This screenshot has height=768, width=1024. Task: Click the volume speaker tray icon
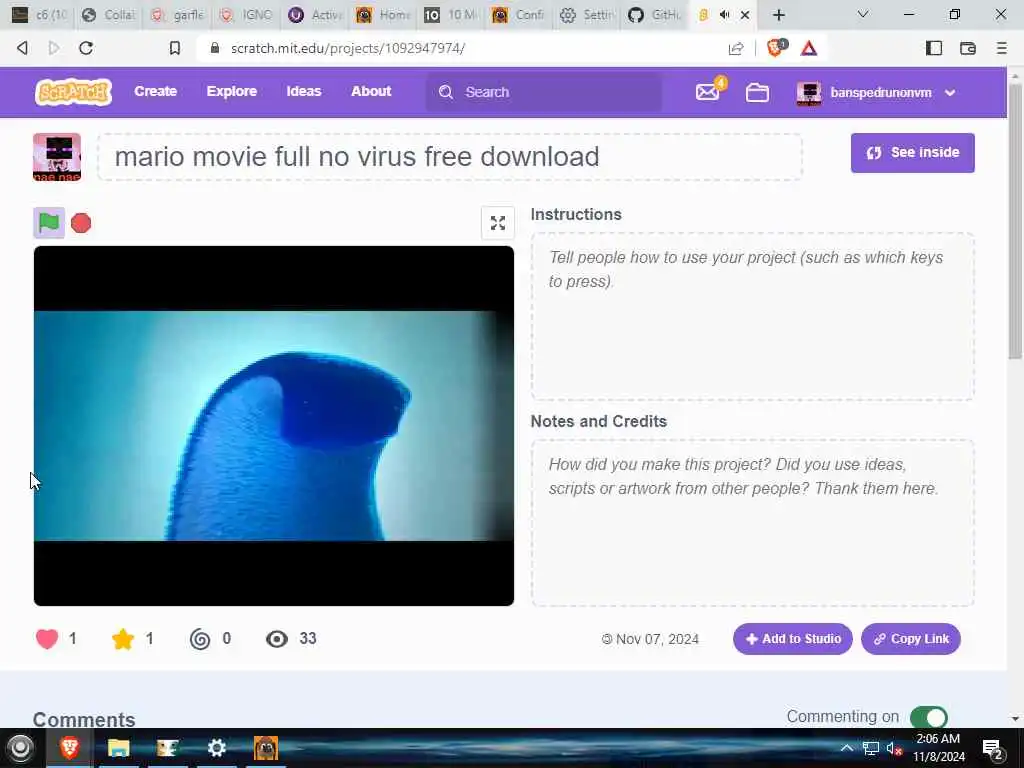point(893,748)
